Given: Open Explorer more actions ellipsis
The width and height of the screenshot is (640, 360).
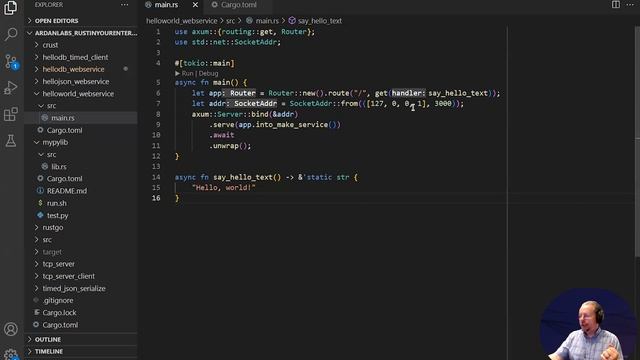Looking at the screenshot, I should (x=124, y=5).
